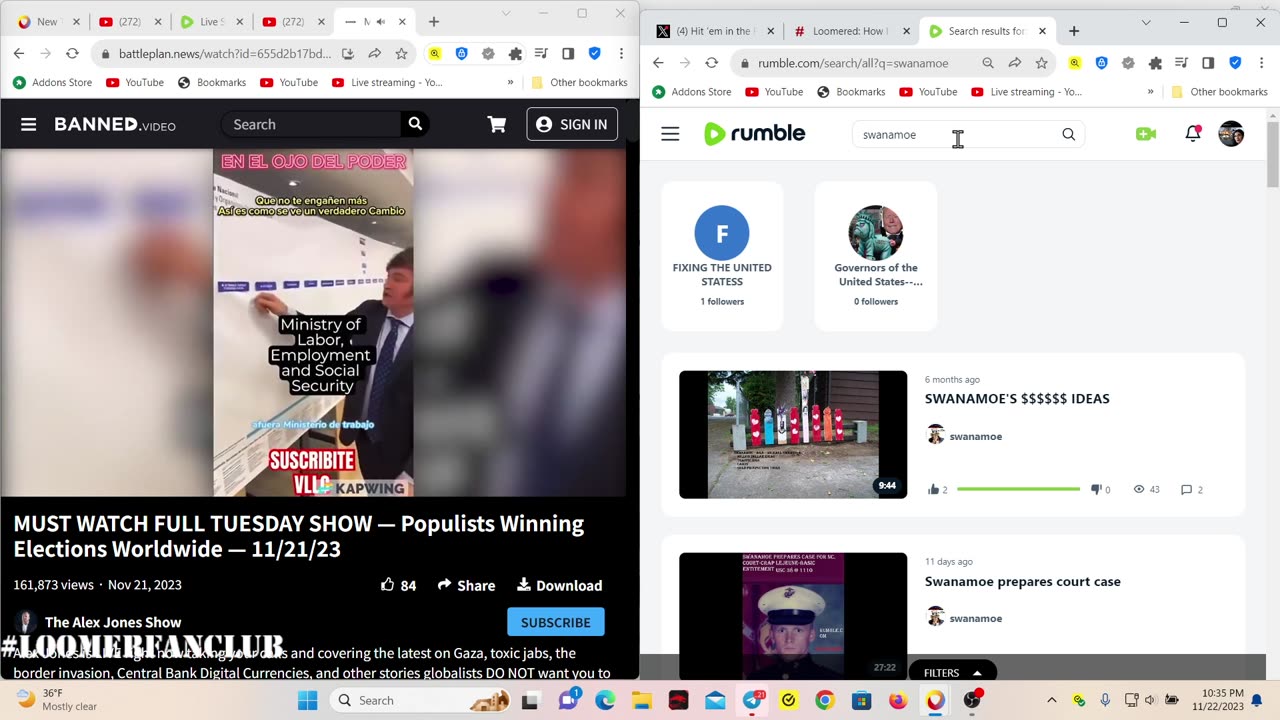
Task: Reload the battleplan.news page
Action: pos(72,53)
